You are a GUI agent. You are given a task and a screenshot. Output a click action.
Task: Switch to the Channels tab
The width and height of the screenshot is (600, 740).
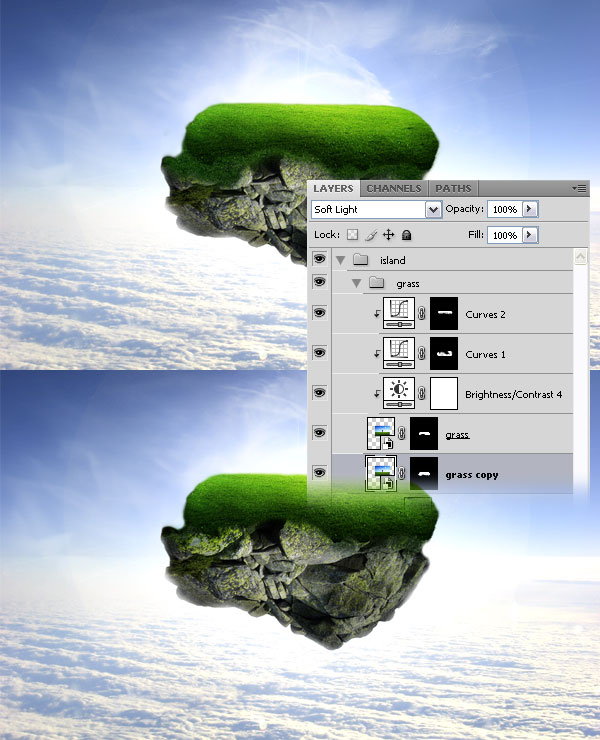[x=394, y=188]
